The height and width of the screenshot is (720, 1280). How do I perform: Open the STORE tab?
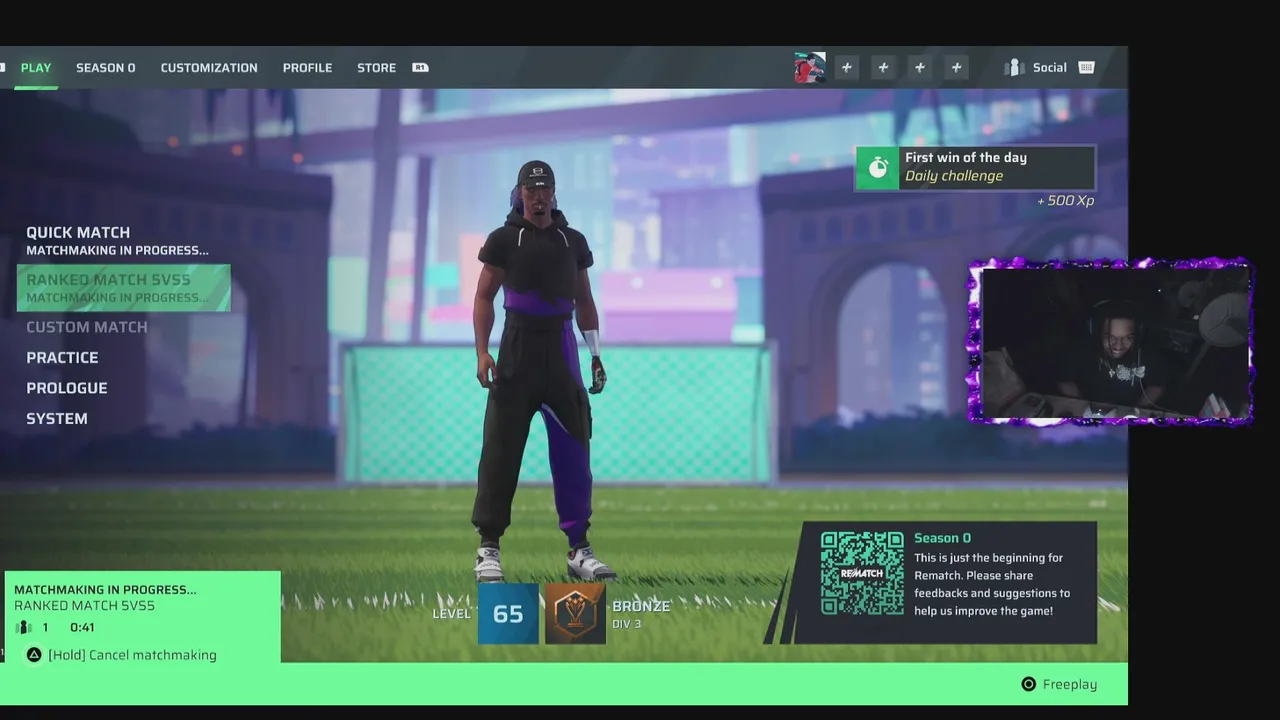tap(376, 68)
